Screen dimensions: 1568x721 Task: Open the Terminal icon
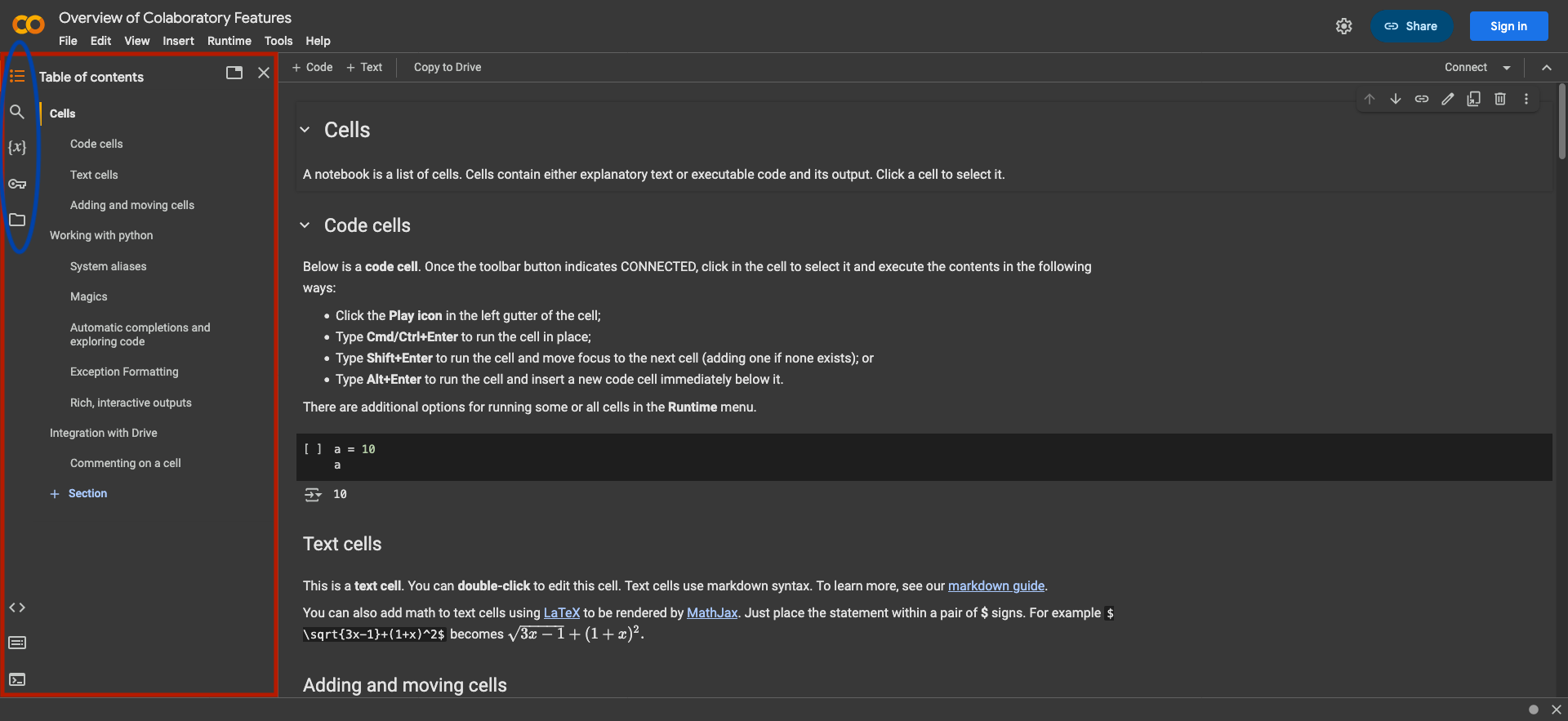click(x=17, y=679)
